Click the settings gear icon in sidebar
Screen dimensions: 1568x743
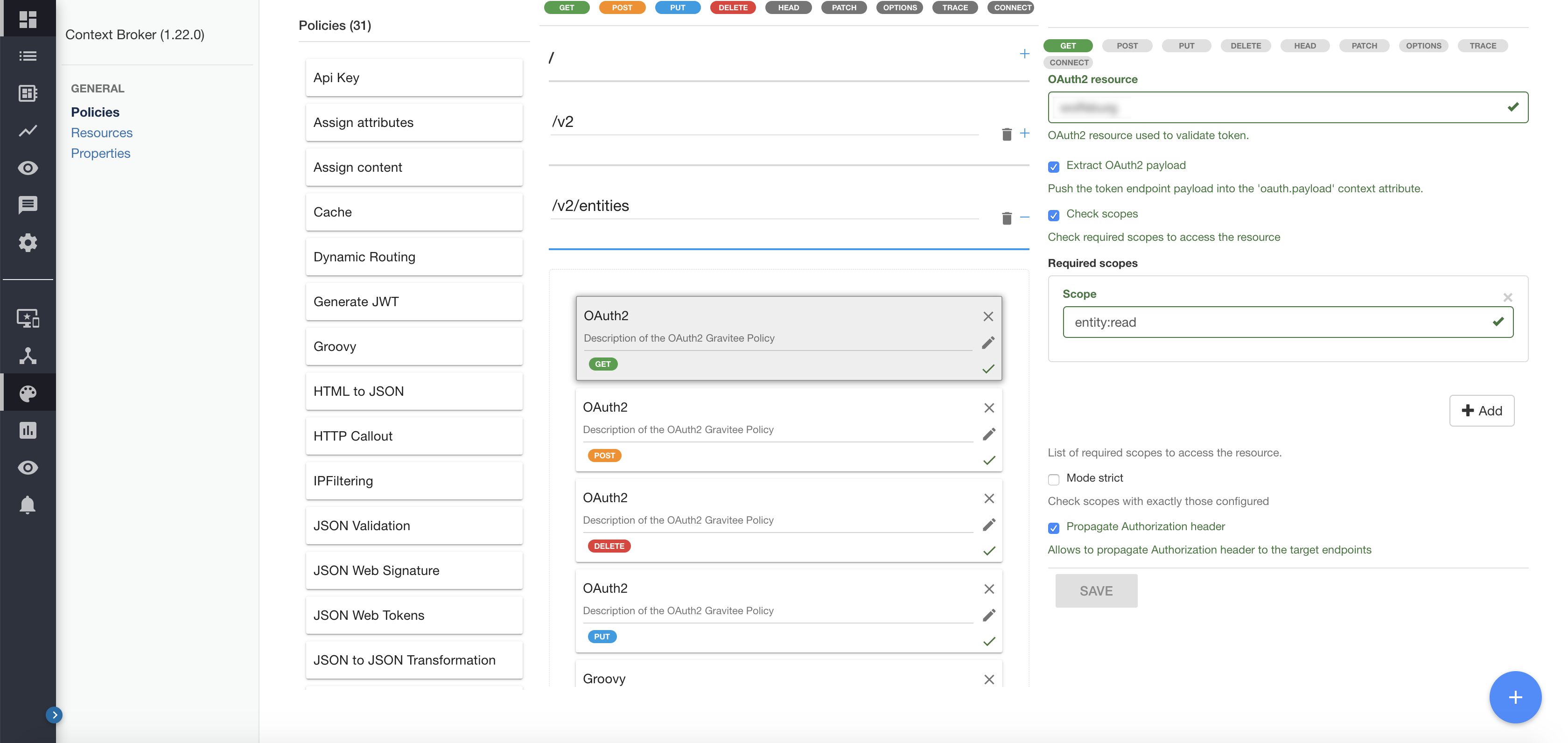tap(28, 243)
